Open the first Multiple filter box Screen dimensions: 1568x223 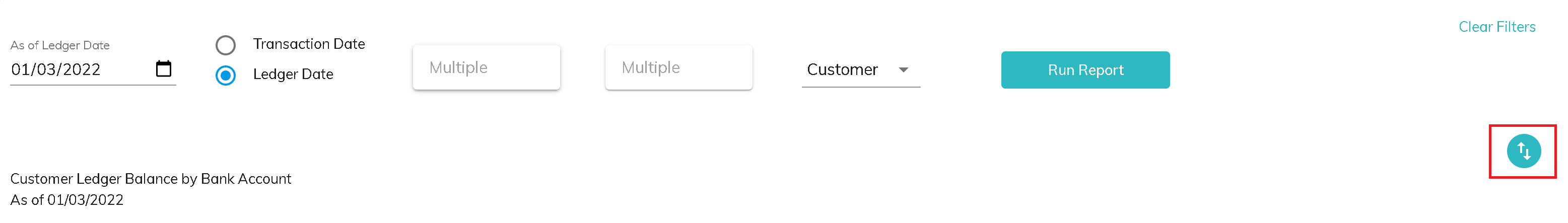pos(486,67)
